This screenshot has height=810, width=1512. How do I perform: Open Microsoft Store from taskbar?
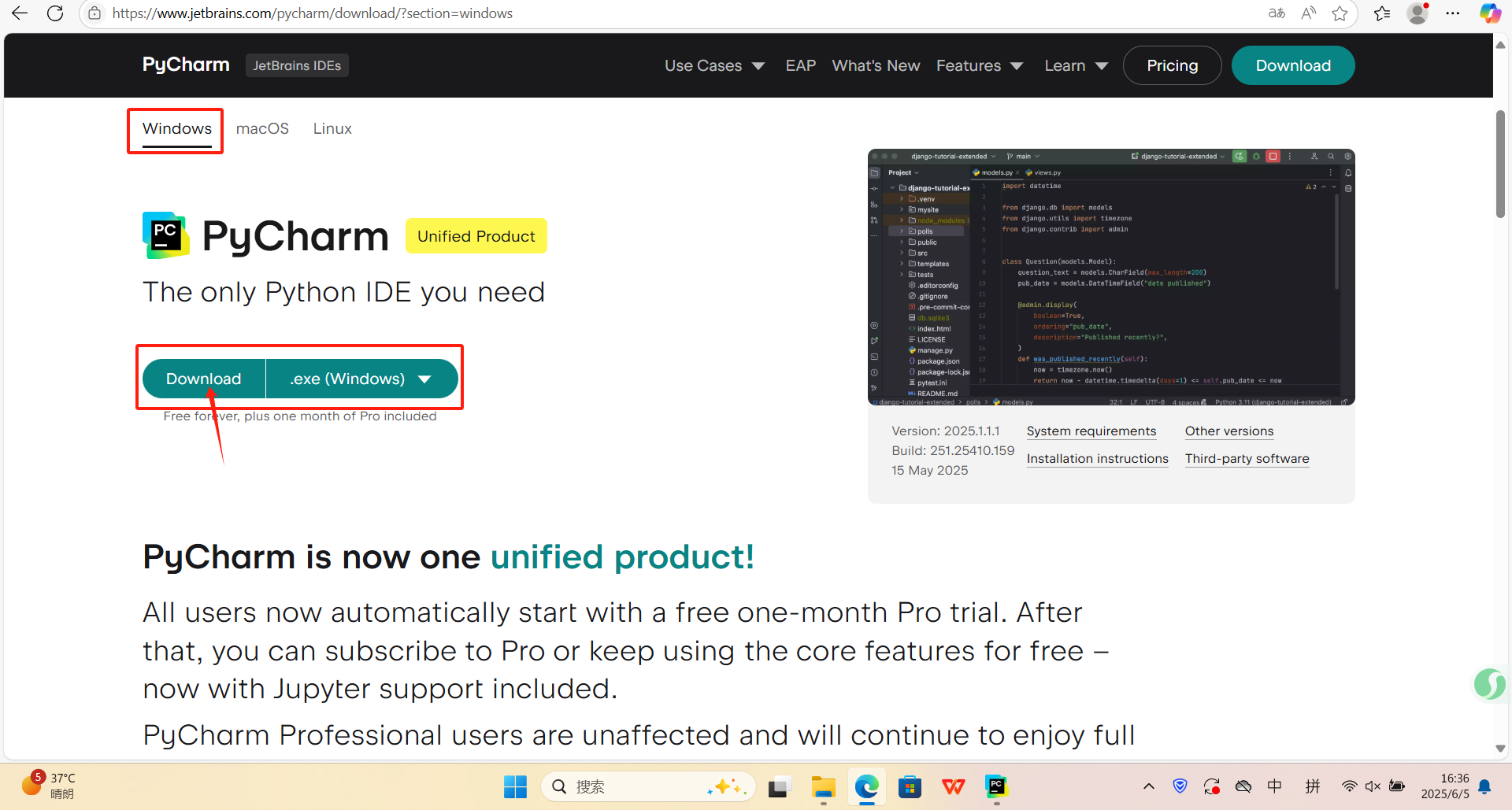910,786
